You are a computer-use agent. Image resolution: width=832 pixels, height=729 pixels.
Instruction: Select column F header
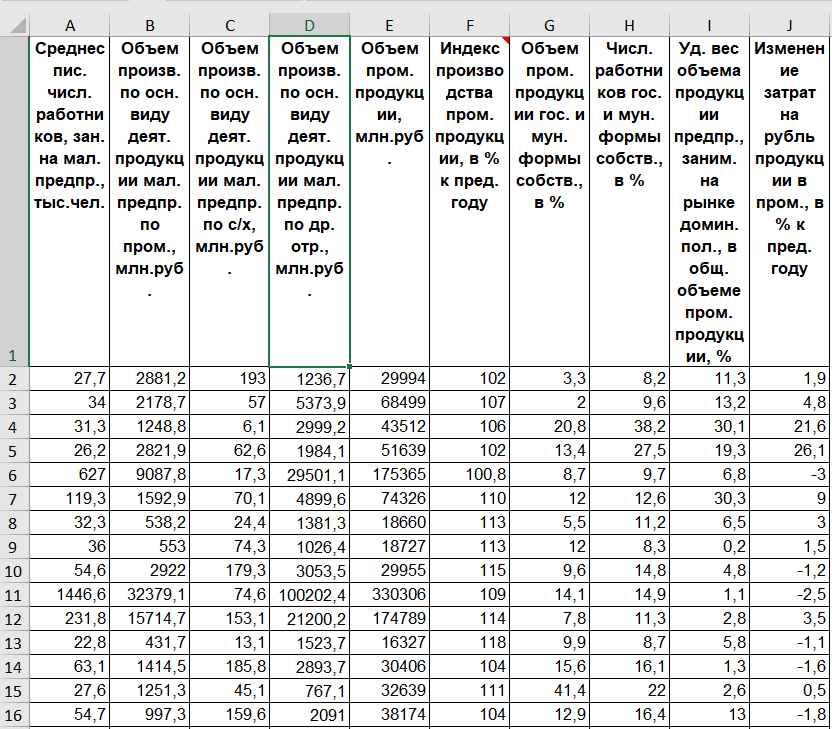click(x=470, y=25)
